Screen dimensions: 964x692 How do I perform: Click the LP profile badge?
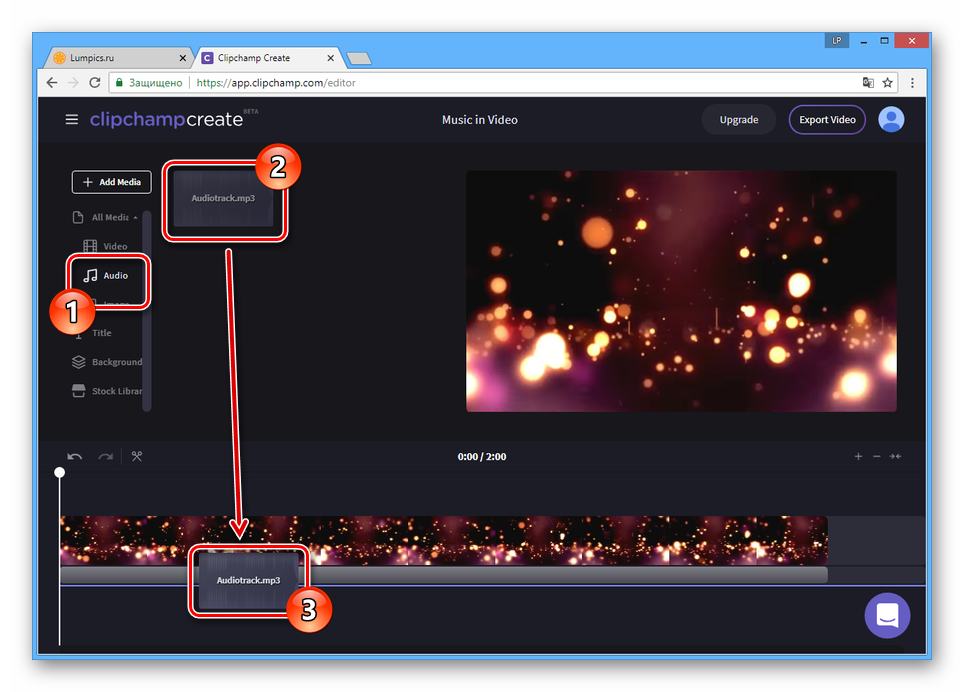[x=837, y=41]
